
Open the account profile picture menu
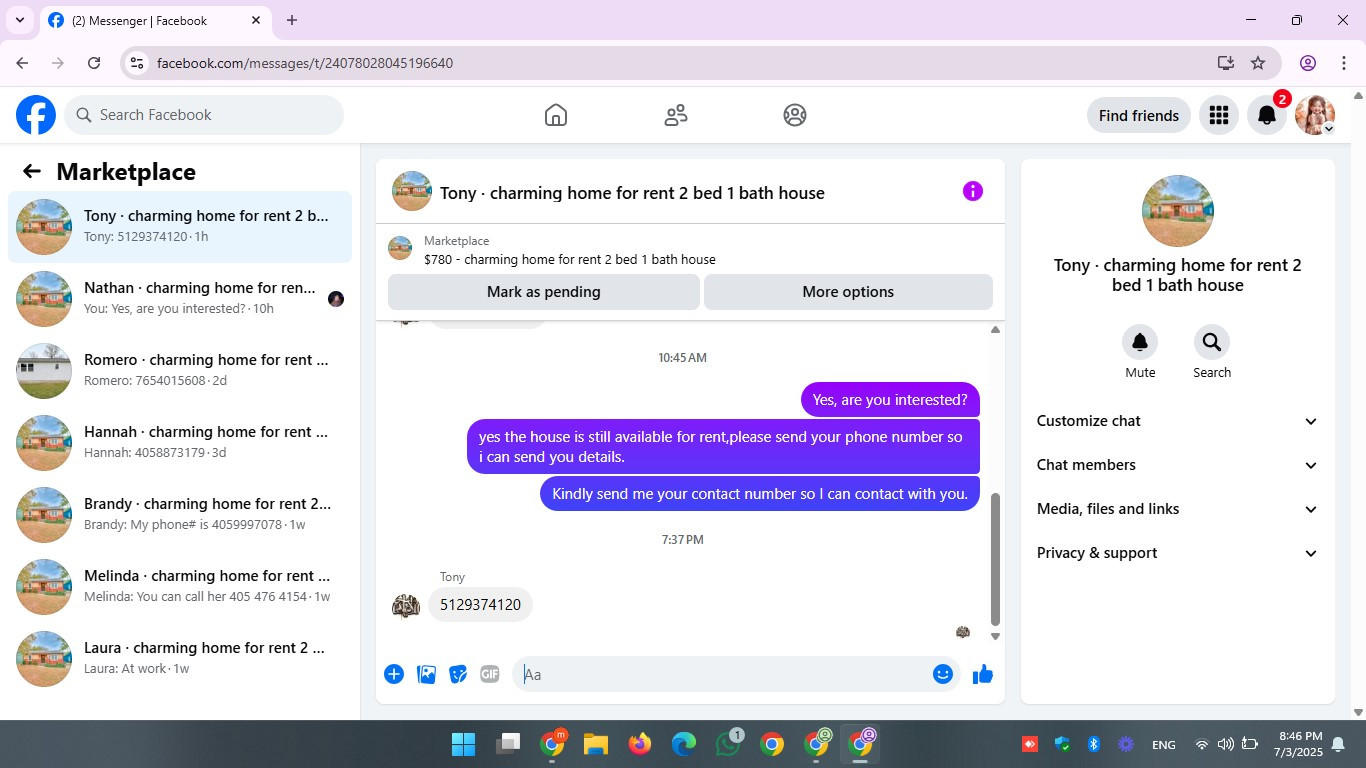coord(1315,115)
